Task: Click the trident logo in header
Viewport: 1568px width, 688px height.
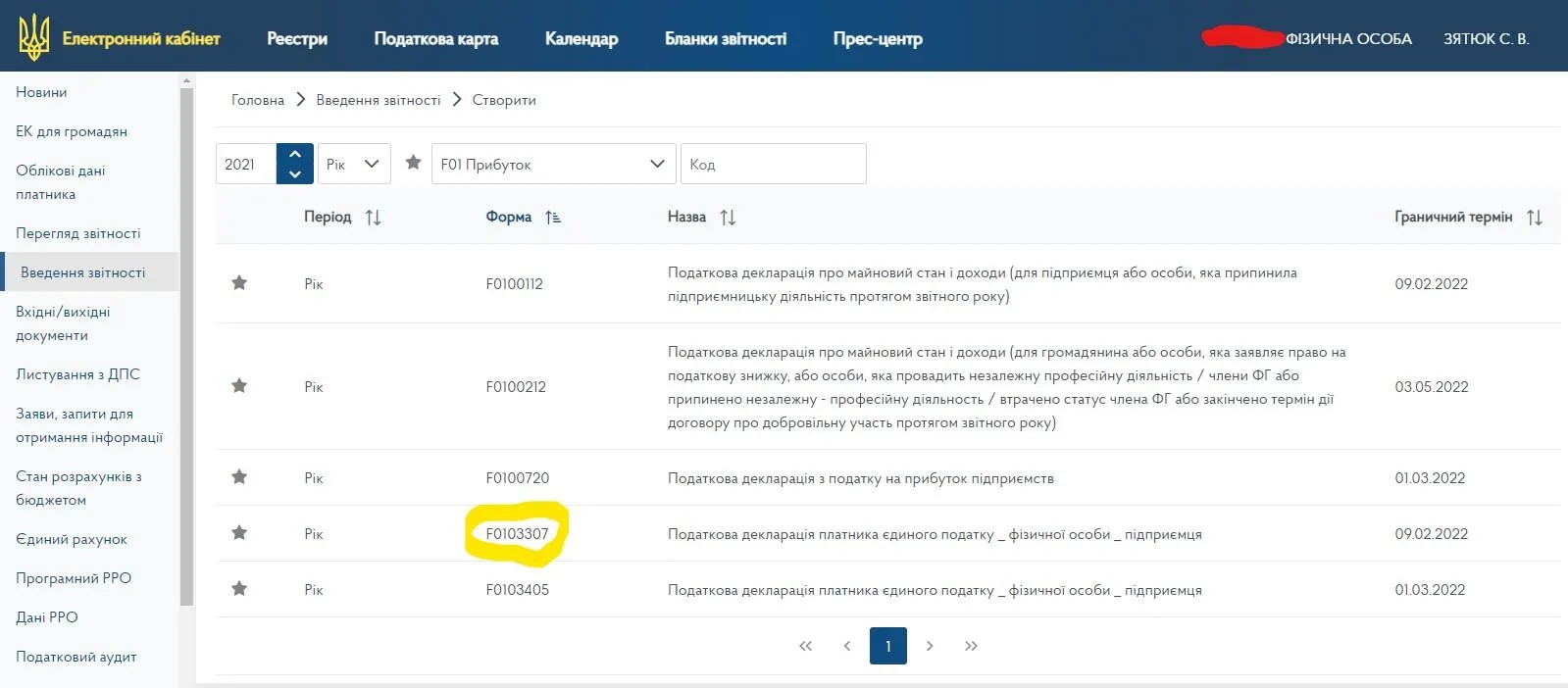Action: click(34, 37)
